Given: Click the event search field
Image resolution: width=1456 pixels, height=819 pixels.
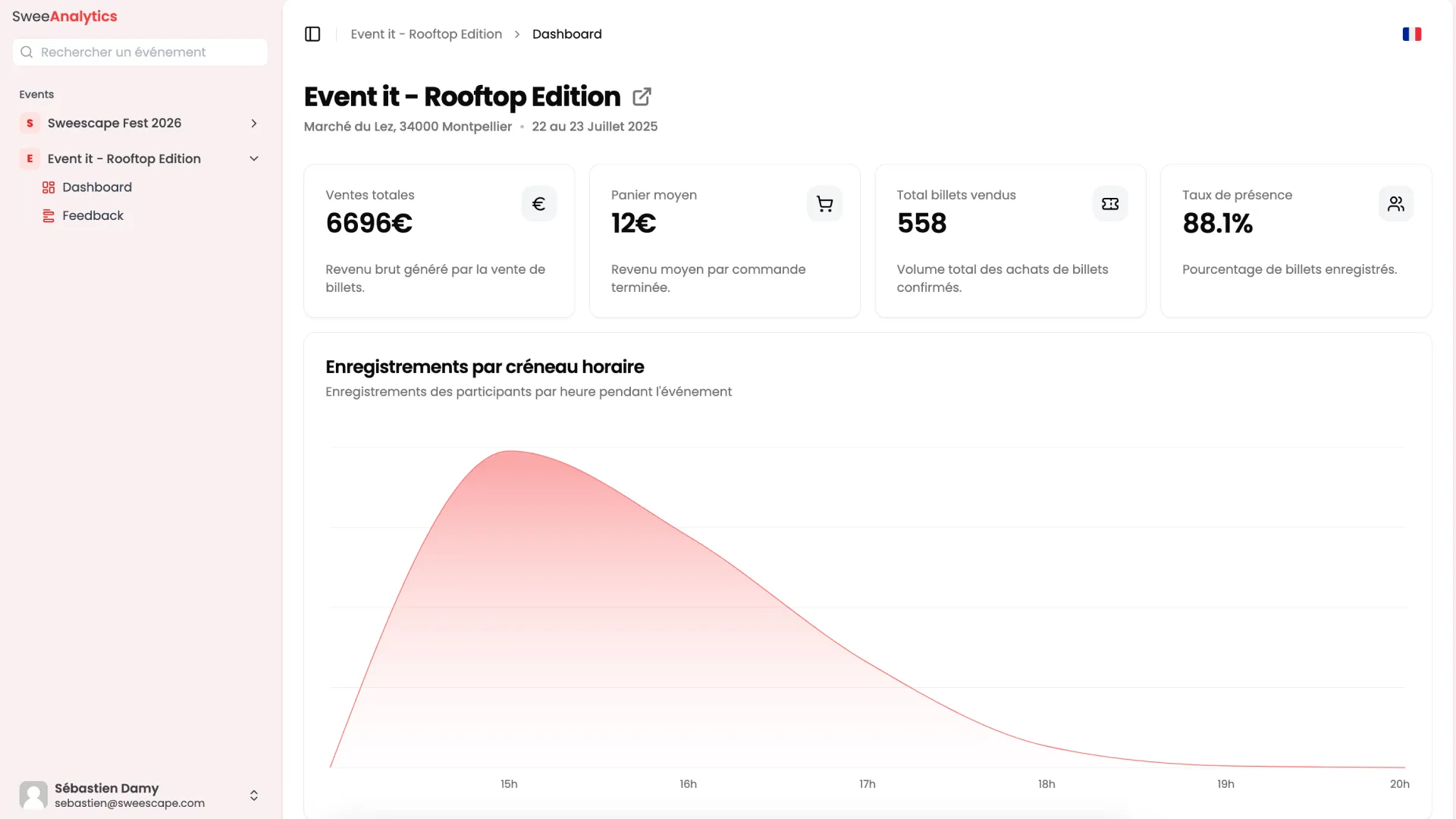Looking at the screenshot, I should click(140, 52).
